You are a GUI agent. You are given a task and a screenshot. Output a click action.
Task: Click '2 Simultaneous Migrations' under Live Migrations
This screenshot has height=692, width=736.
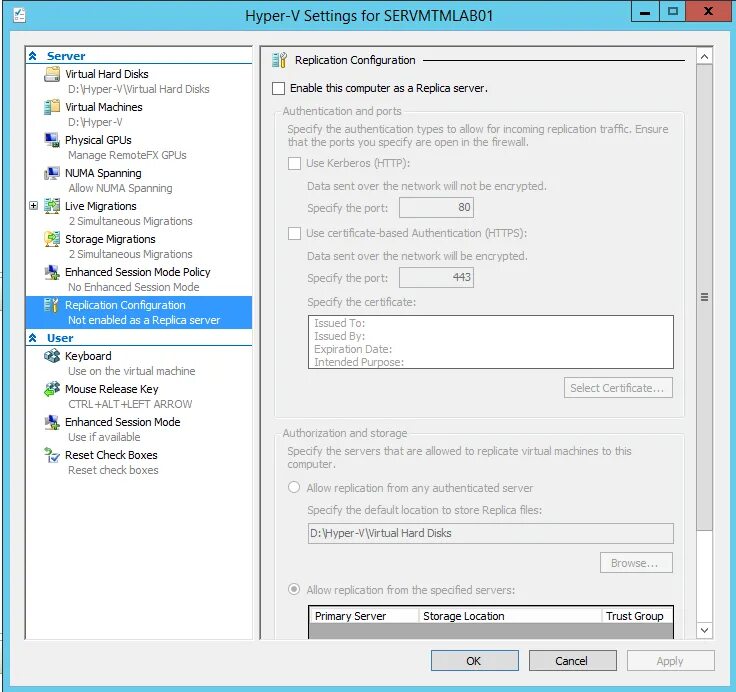coord(130,221)
